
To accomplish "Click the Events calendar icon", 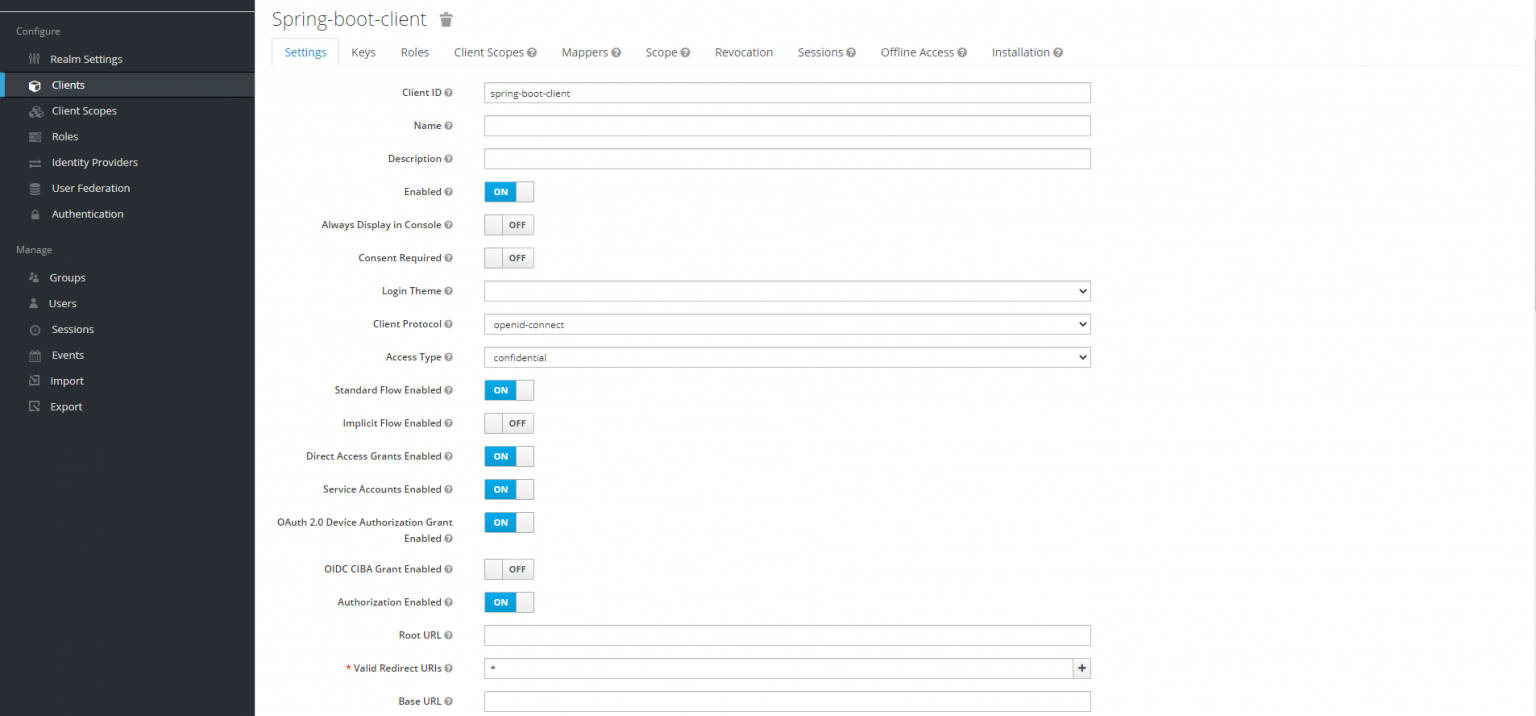I will [x=35, y=355].
